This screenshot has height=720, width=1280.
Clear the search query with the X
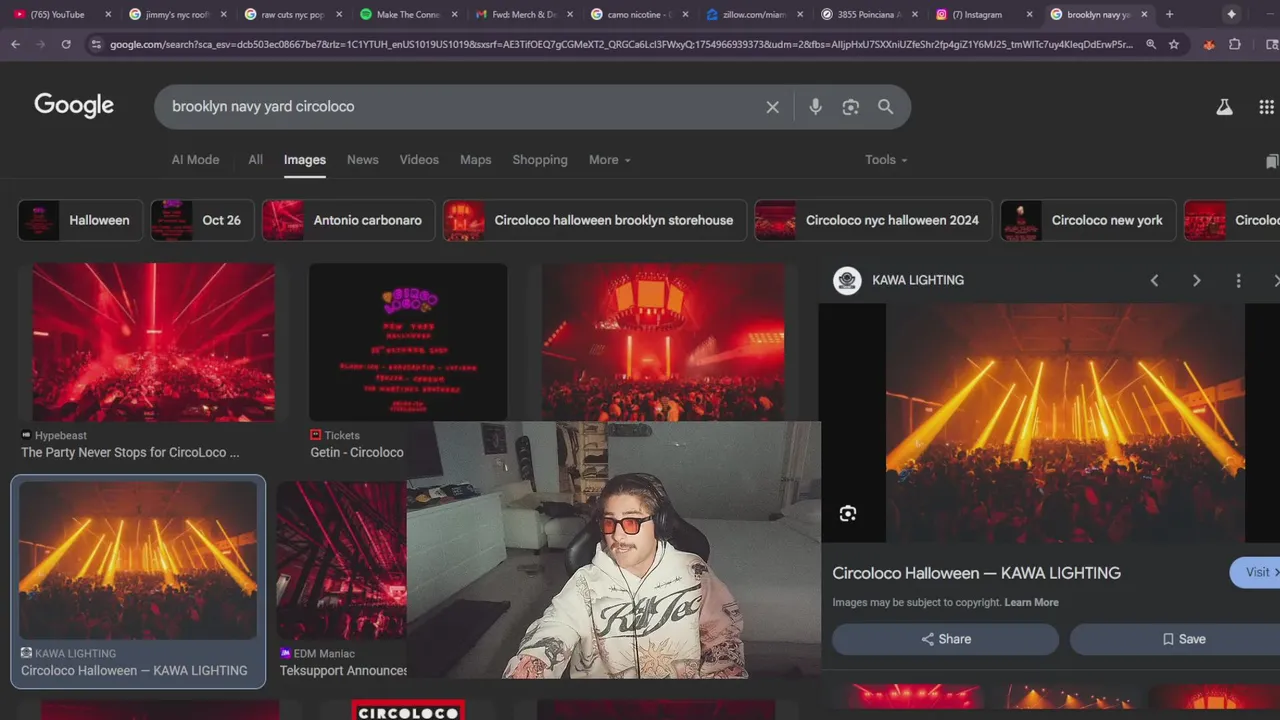(x=772, y=107)
